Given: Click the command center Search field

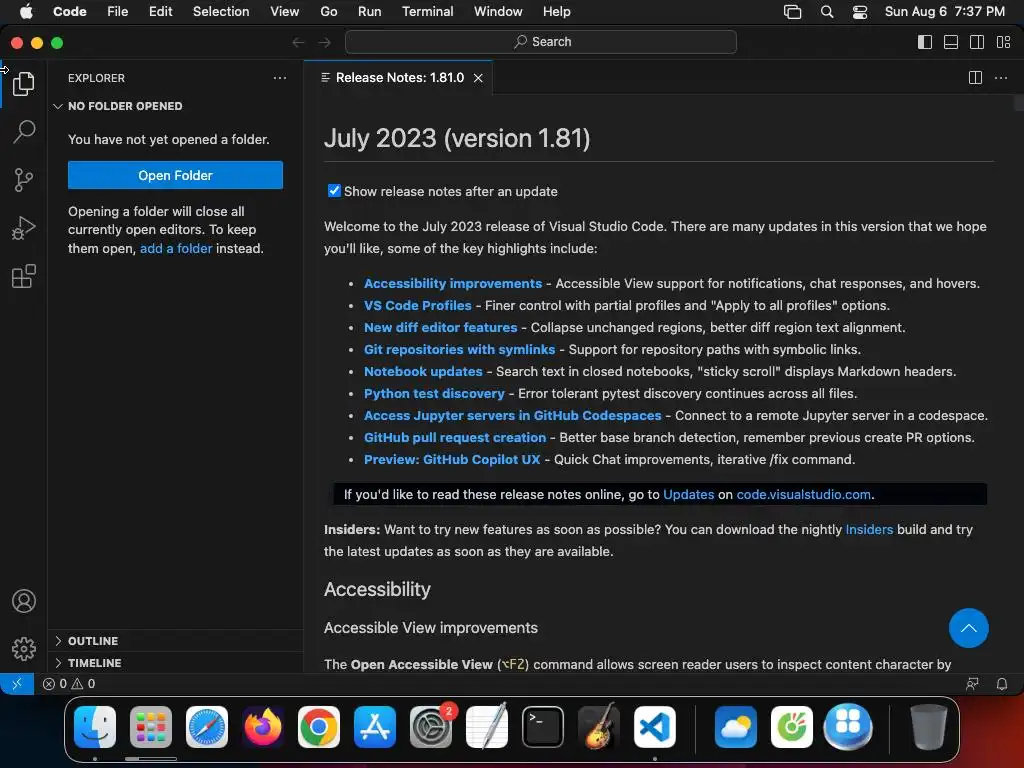Looking at the screenshot, I should coord(541,42).
